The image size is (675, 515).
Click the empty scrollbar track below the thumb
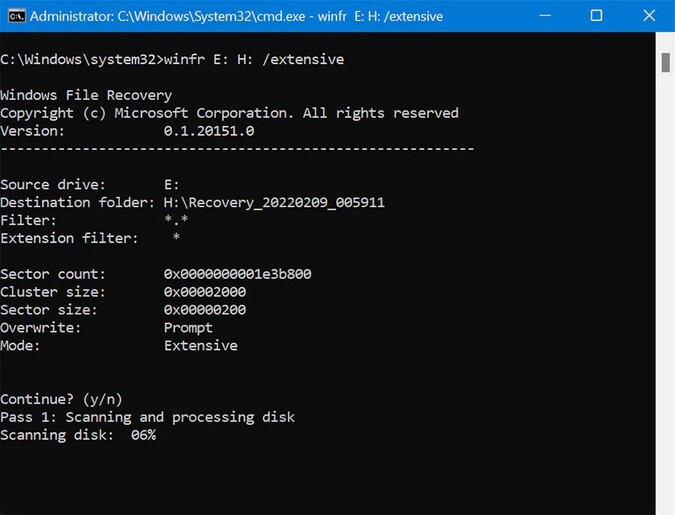coord(665,300)
